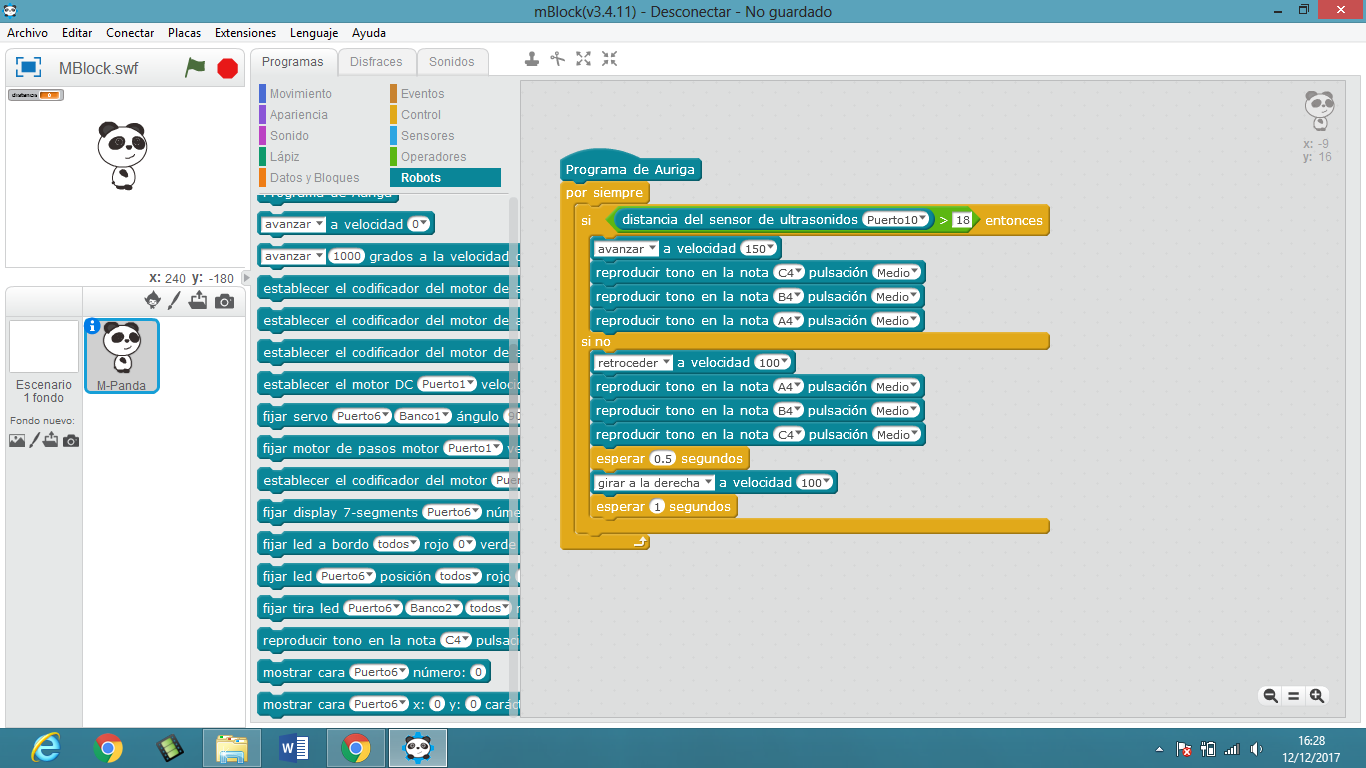Image resolution: width=1366 pixels, height=768 pixels.
Task: Select the Escenario stage thumbnail
Action: click(44, 346)
